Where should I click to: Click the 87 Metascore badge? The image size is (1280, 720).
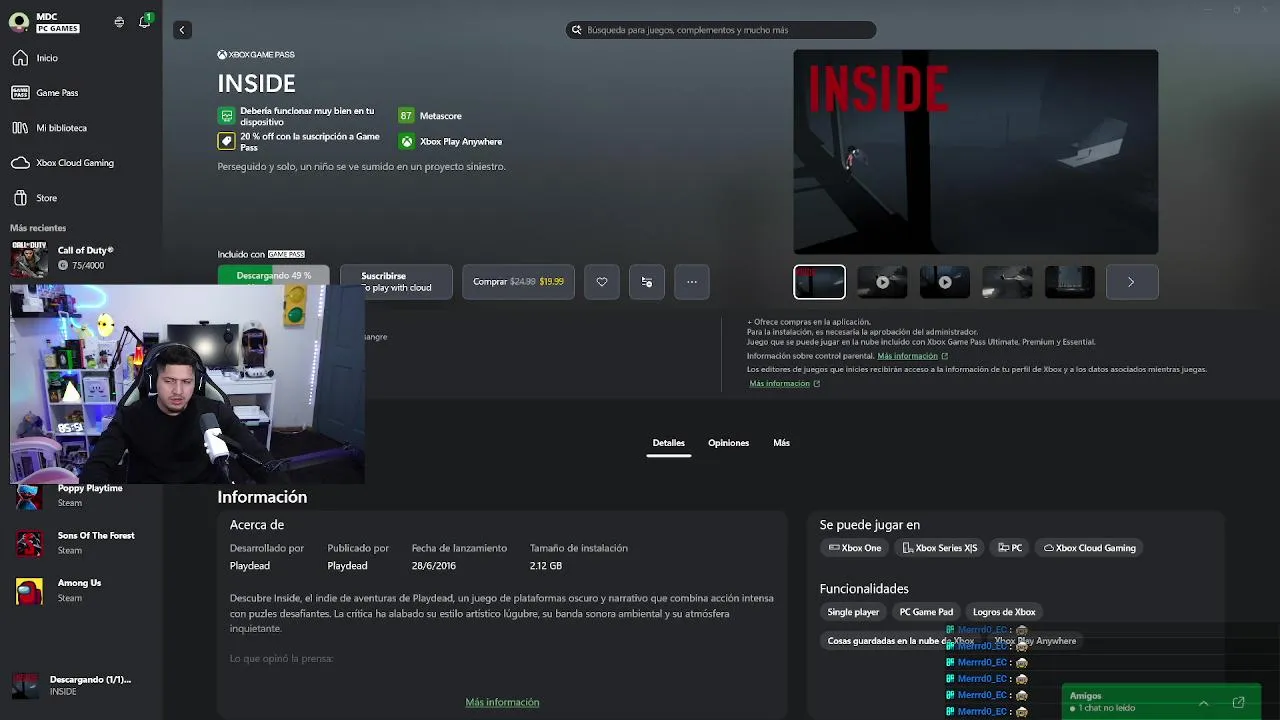coord(430,116)
